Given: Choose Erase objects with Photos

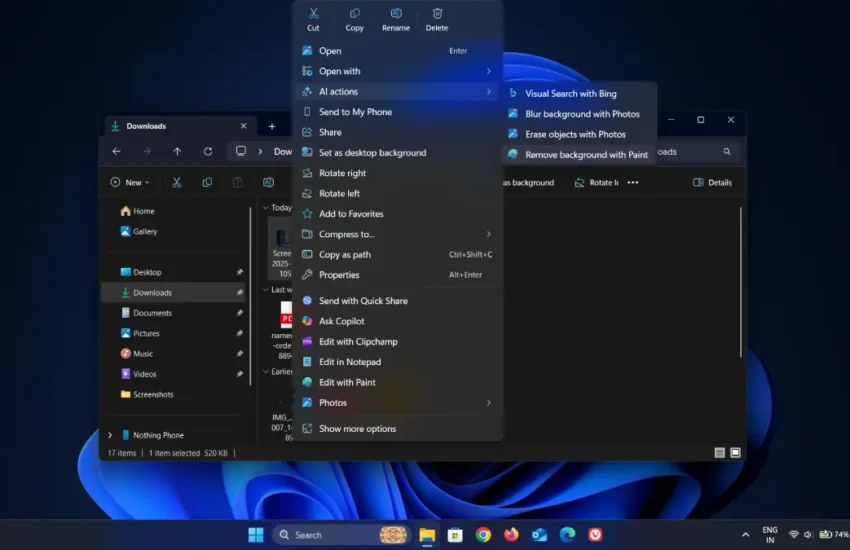Looking at the screenshot, I should [x=579, y=134].
